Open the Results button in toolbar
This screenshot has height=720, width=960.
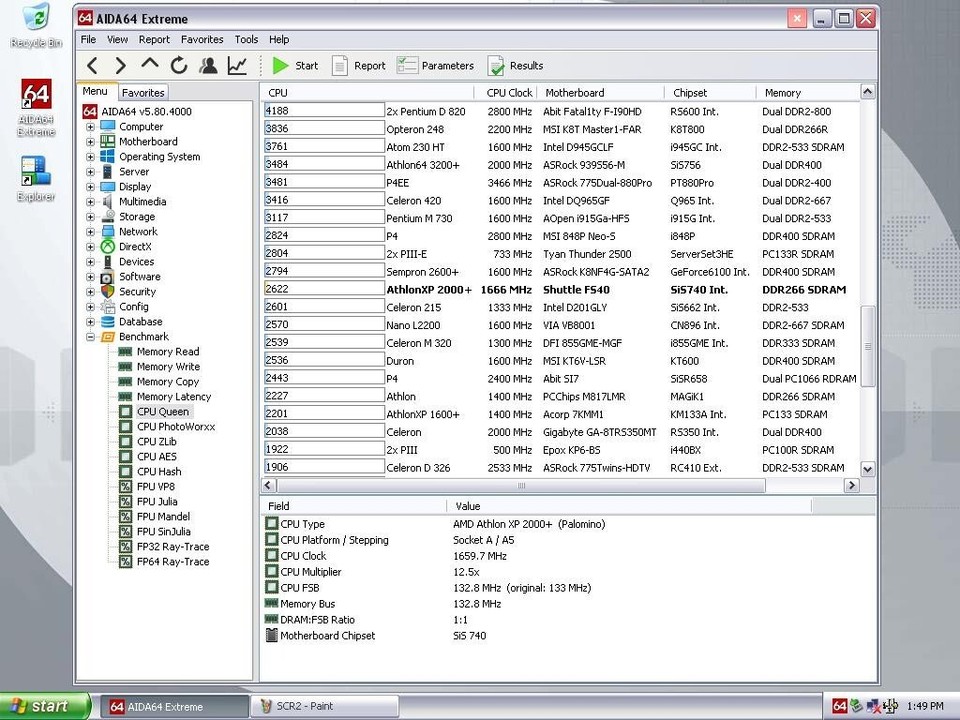(x=515, y=66)
